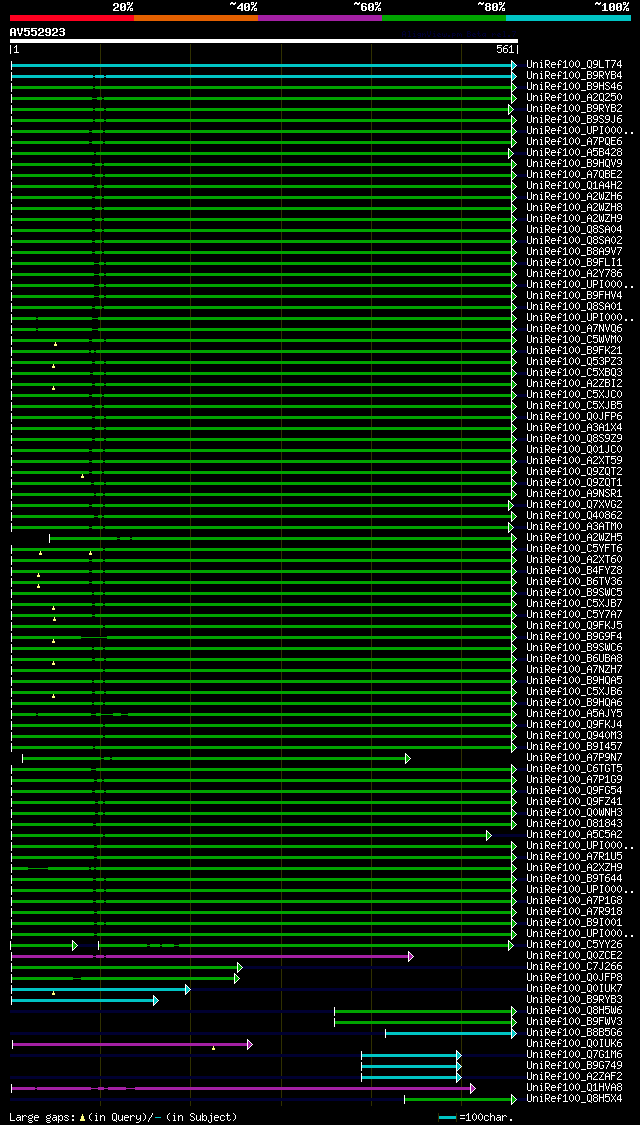Viewport: 640px width, 1125px height.
Task: Click label UniRef100_C6TGT5
Action: pyautogui.click(x=574, y=768)
